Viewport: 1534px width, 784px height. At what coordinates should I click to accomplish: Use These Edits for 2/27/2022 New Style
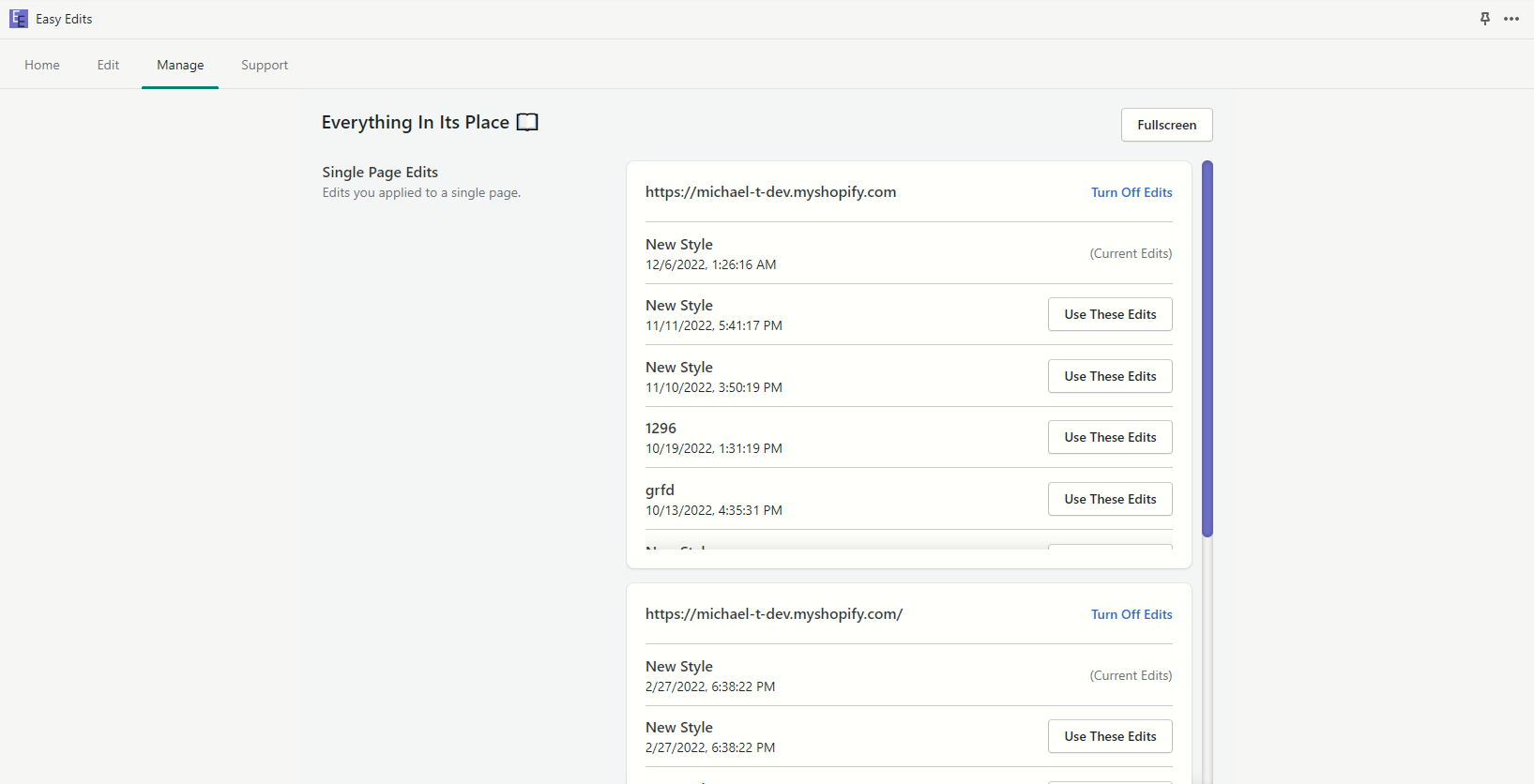pos(1109,736)
